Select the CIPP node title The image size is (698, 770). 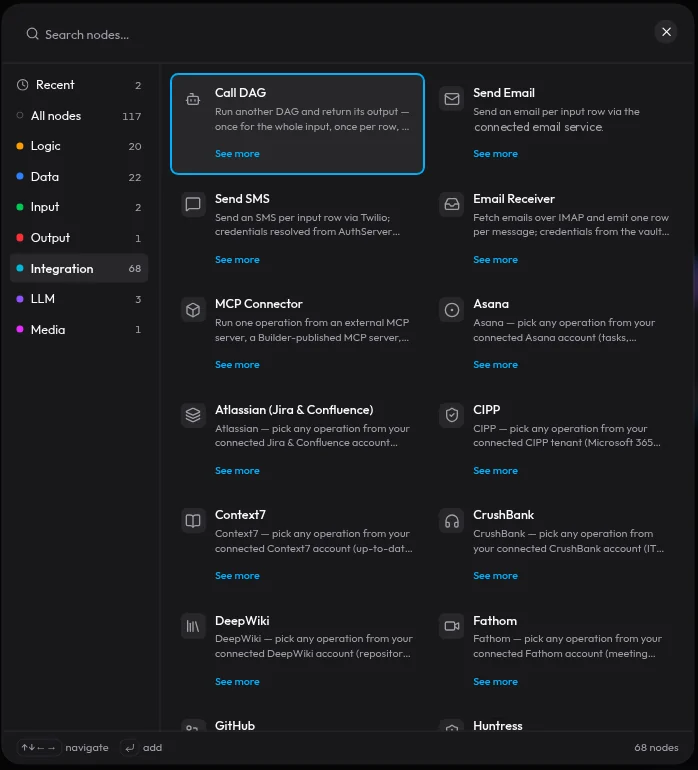(486, 410)
